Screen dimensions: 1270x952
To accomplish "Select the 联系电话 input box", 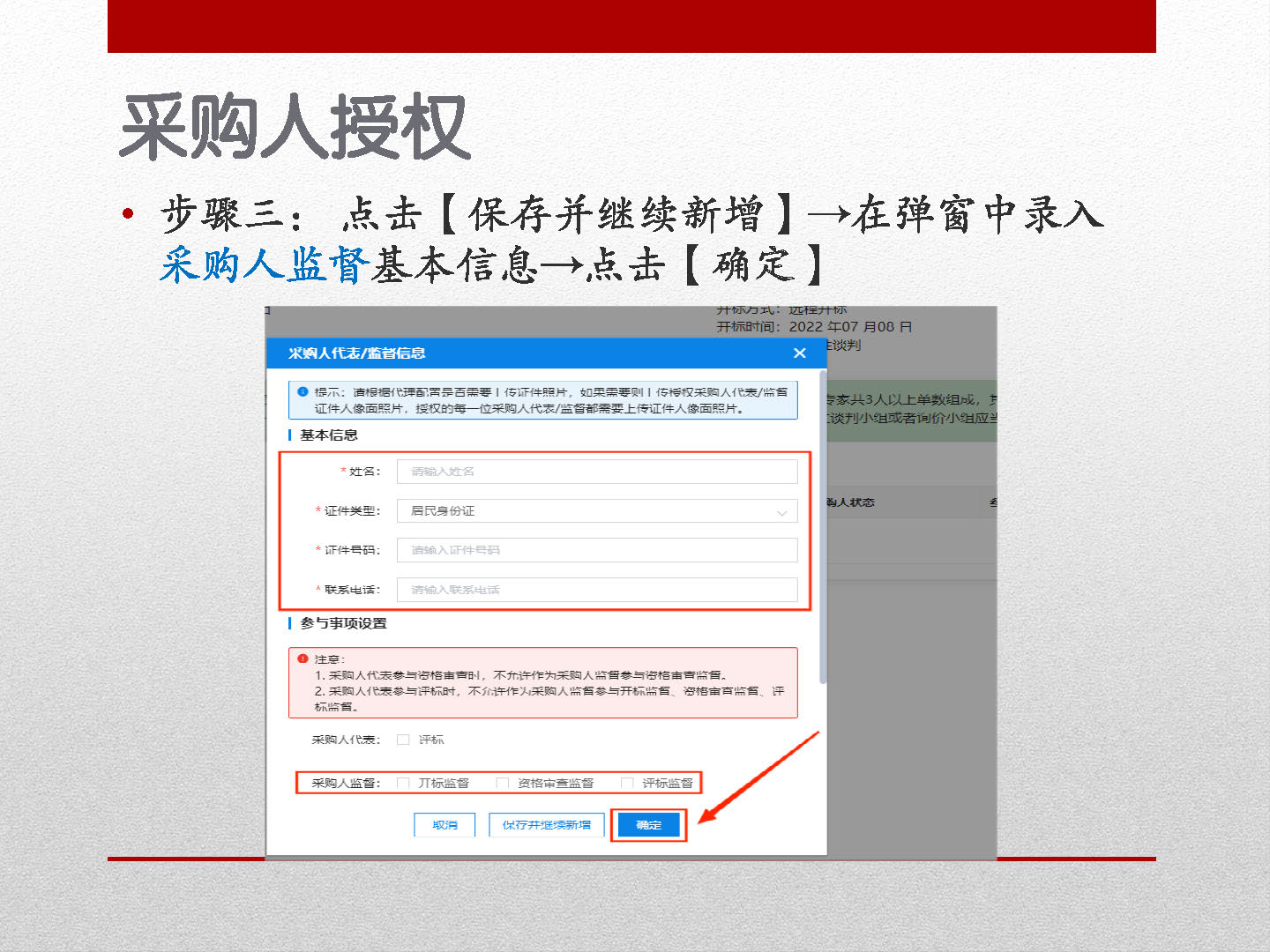I will click(596, 590).
